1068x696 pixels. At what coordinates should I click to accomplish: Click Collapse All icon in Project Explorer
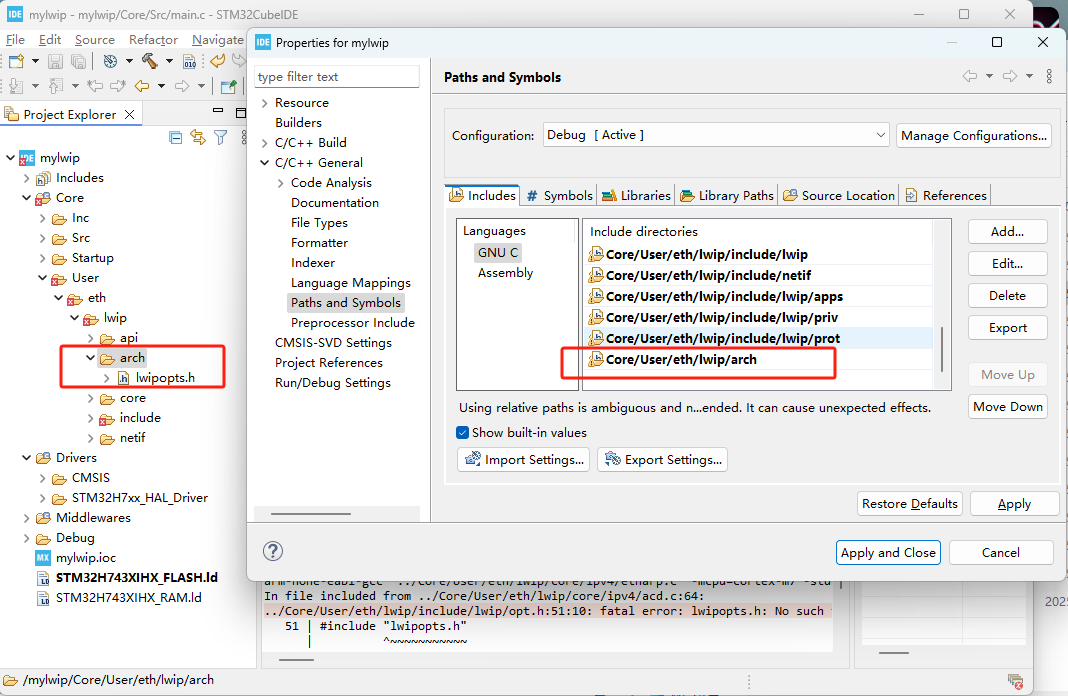[176, 138]
